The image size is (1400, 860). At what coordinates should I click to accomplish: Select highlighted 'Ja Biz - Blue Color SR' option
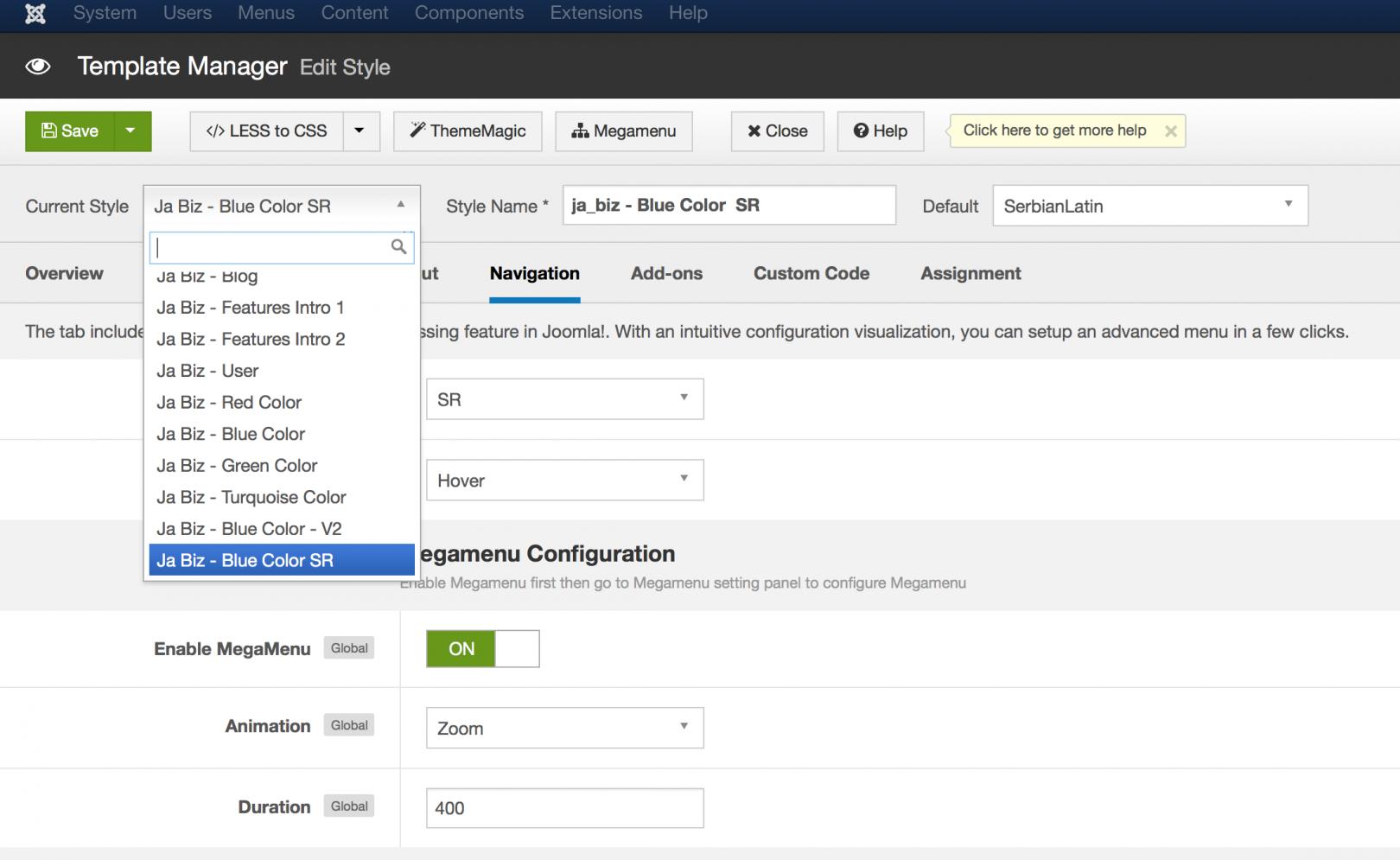(x=282, y=560)
